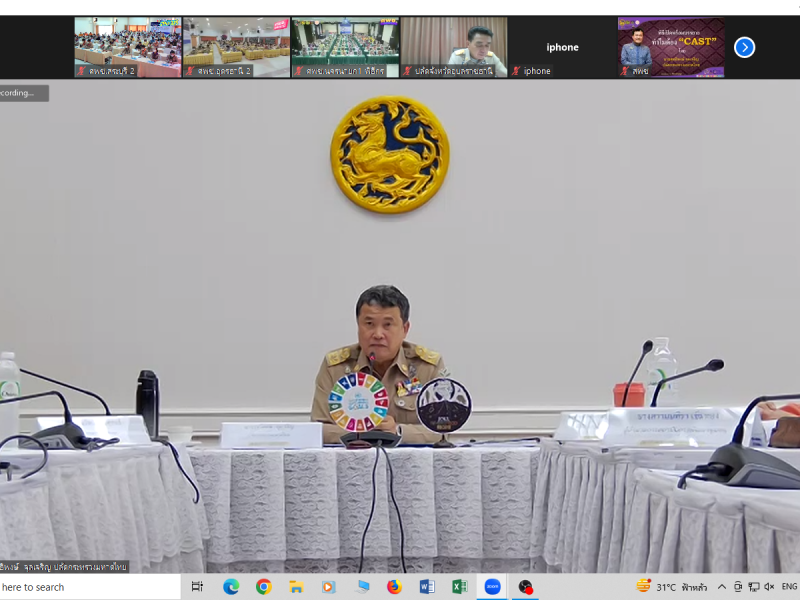The height and width of the screenshot is (600, 800).
Task: Select the สพข.อุดรธานี 2 participant video
Action: point(236,47)
